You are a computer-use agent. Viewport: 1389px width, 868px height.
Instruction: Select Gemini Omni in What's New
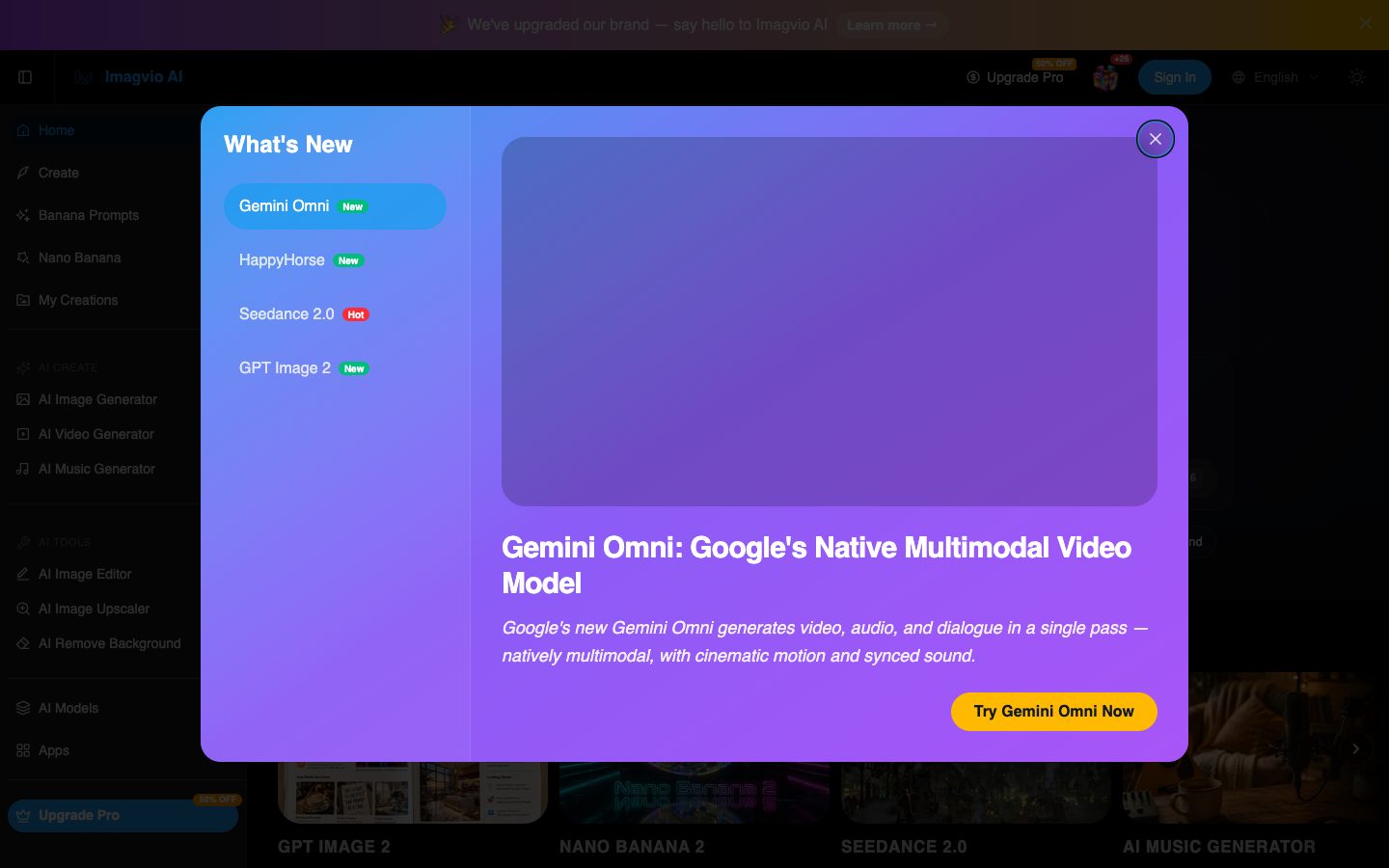coord(335,206)
